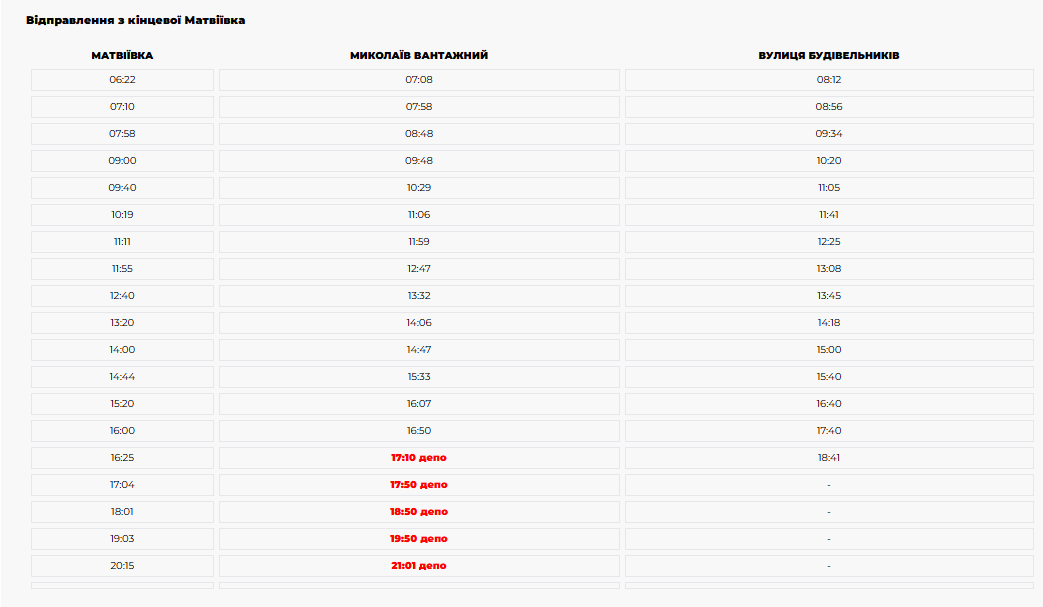Click the 13:32 Миколаїв Вантажний cell
This screenshot has width=1043, height=607.
pos(419,296)
